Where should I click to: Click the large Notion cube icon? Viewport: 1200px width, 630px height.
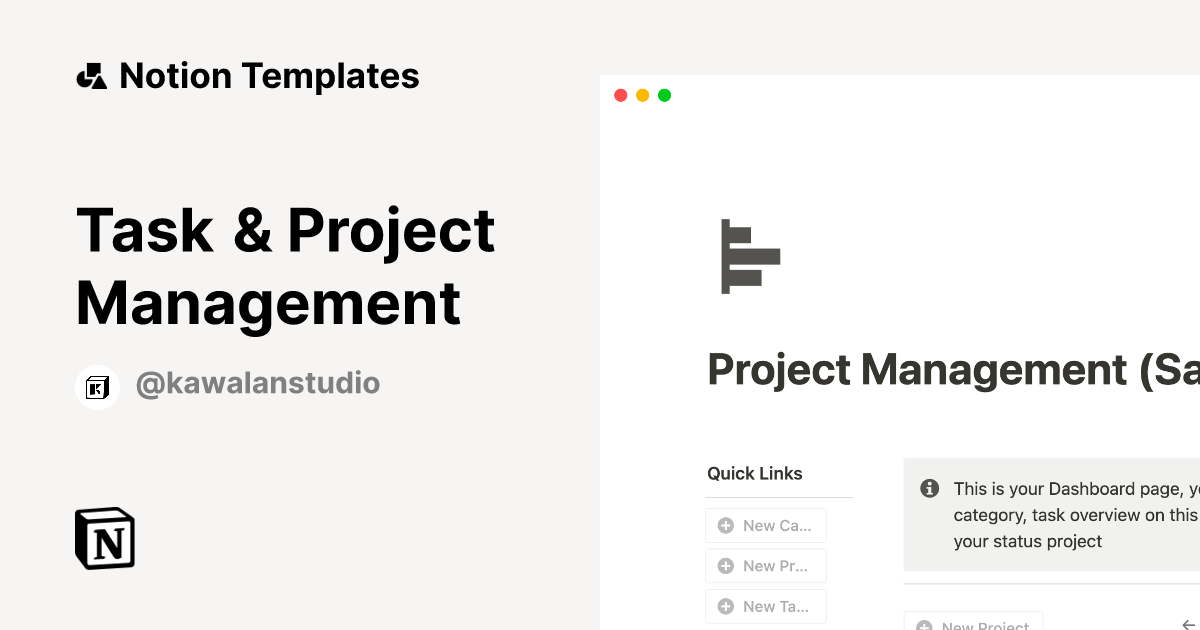[x=104, y=538]
